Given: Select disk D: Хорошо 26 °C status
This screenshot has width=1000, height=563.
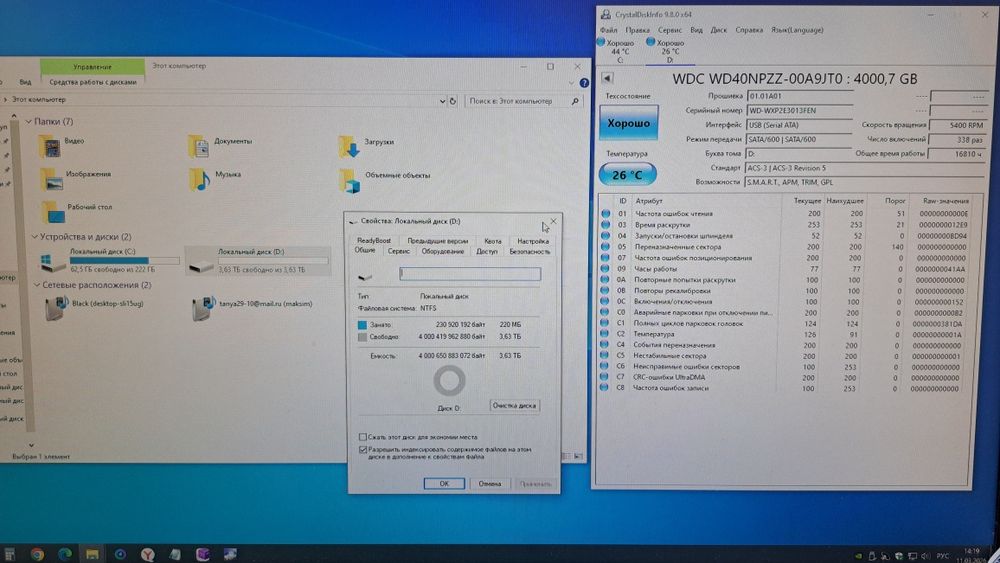Looking at the screenshot, I should click(667, 51).
